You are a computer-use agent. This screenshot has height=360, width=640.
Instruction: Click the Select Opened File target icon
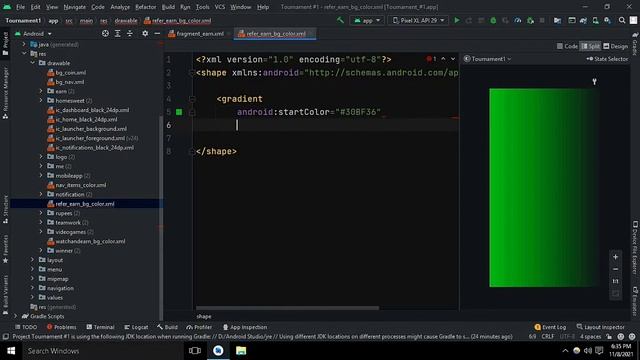tap(105, 33)
